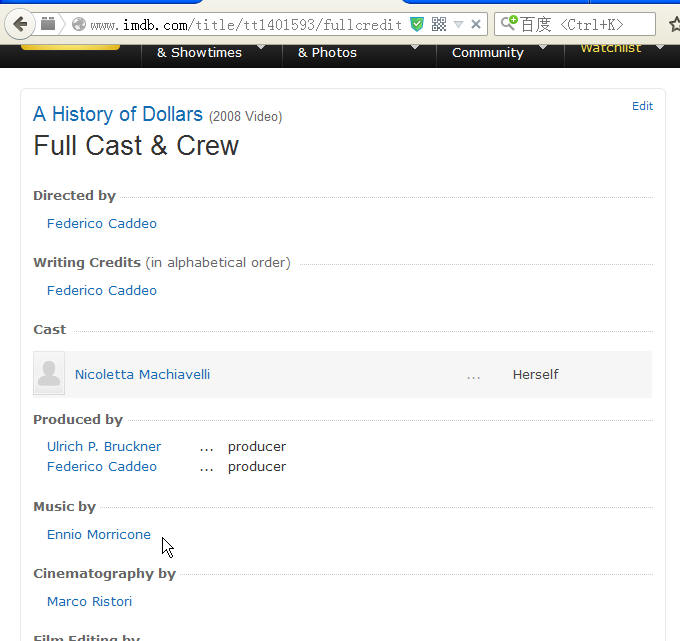The width and height of the screenshot is (680, 641).
Task: Click Nicoletta Machiavelli's placeholder photo
Action: (x=49, y=373)
